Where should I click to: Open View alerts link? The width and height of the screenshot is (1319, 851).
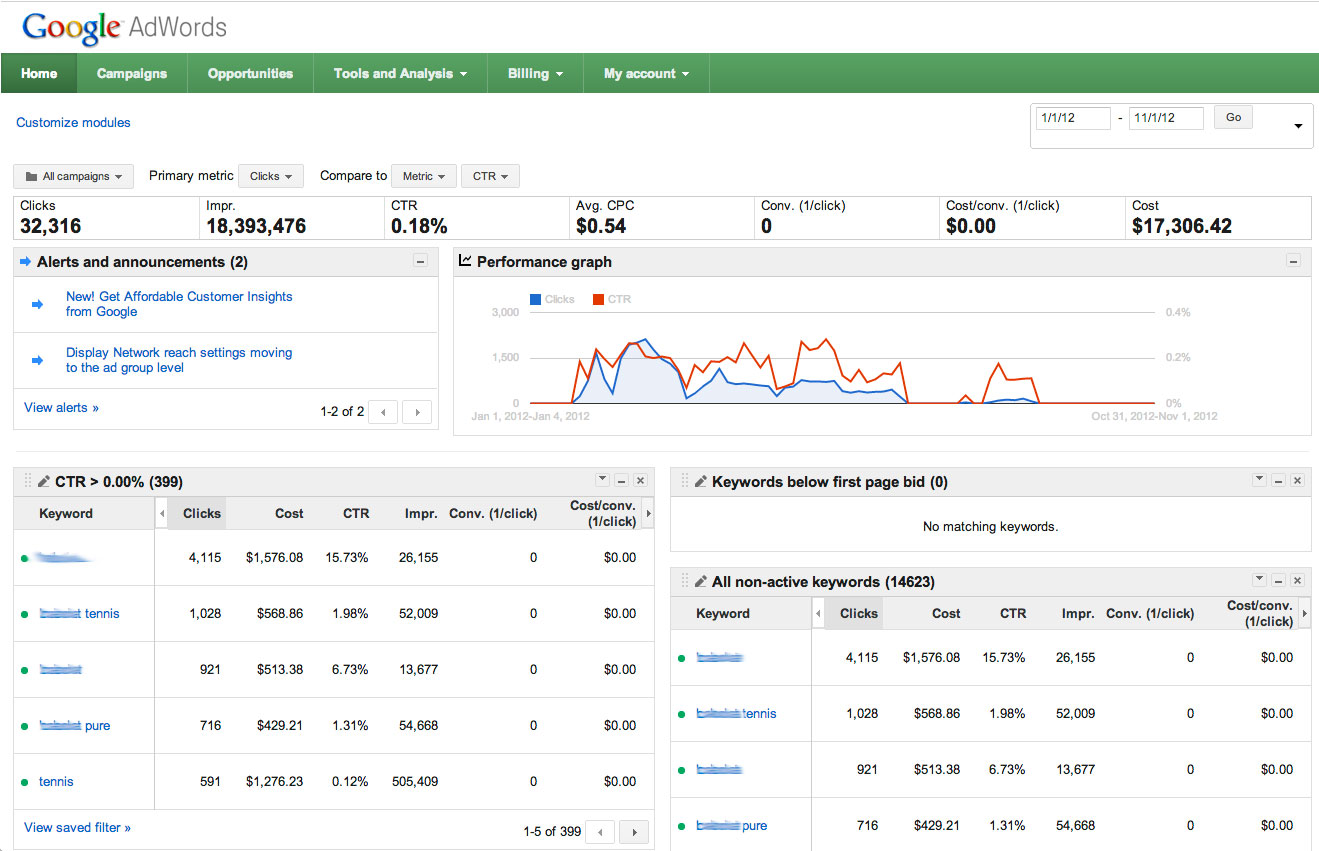click(61, 408)
